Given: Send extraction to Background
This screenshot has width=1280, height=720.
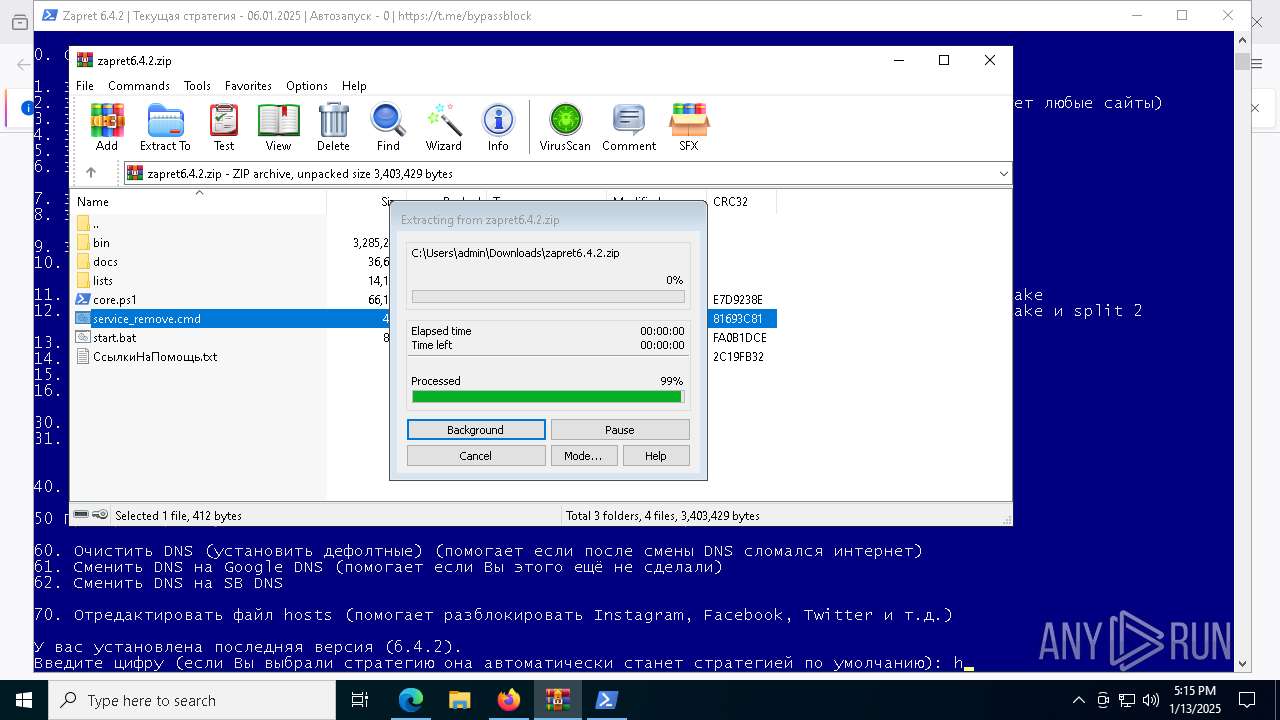Looking at the screenshot, I should pos(476,430).
